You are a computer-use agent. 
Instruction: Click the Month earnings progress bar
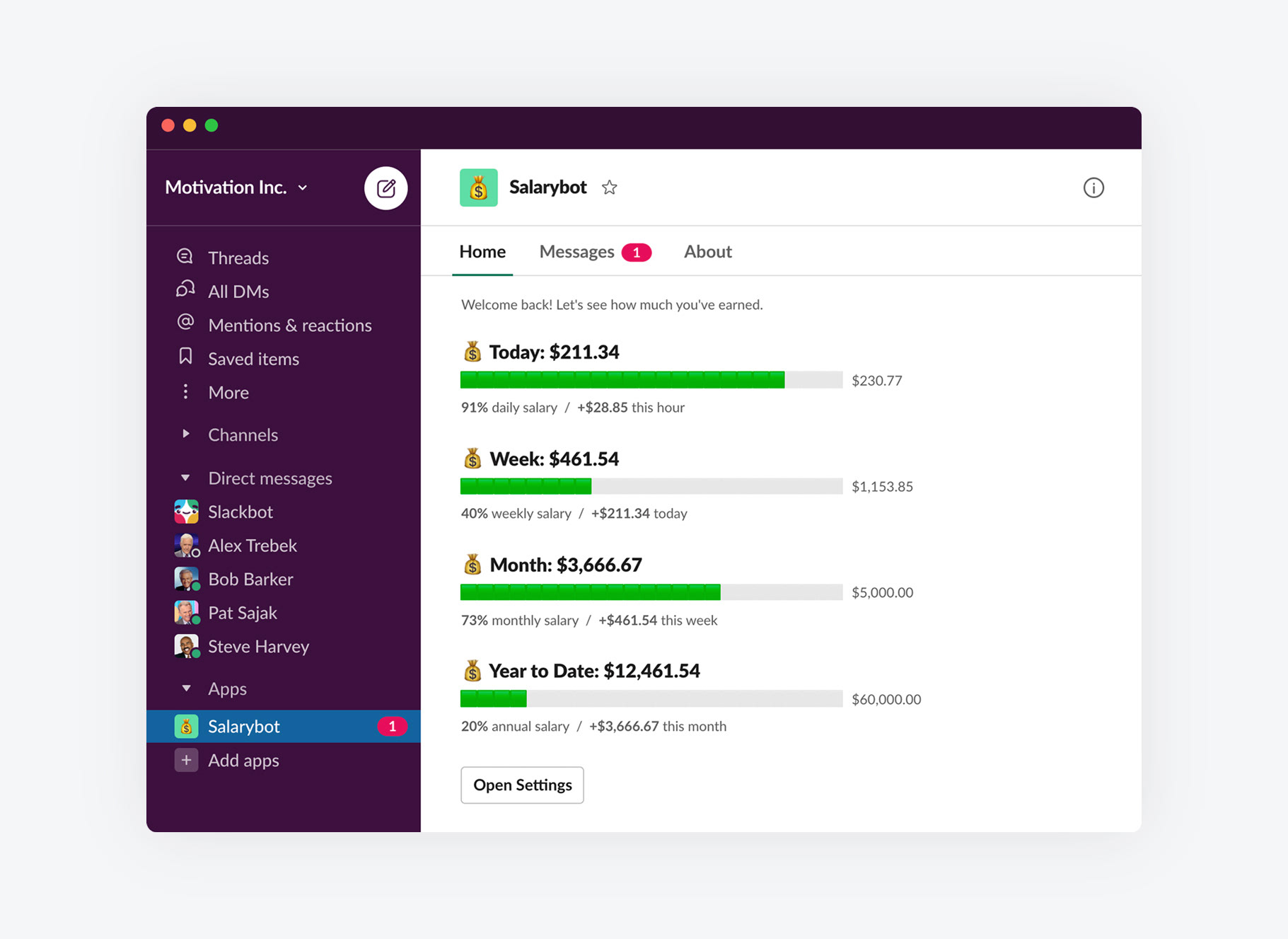click(x=651, y=592)
